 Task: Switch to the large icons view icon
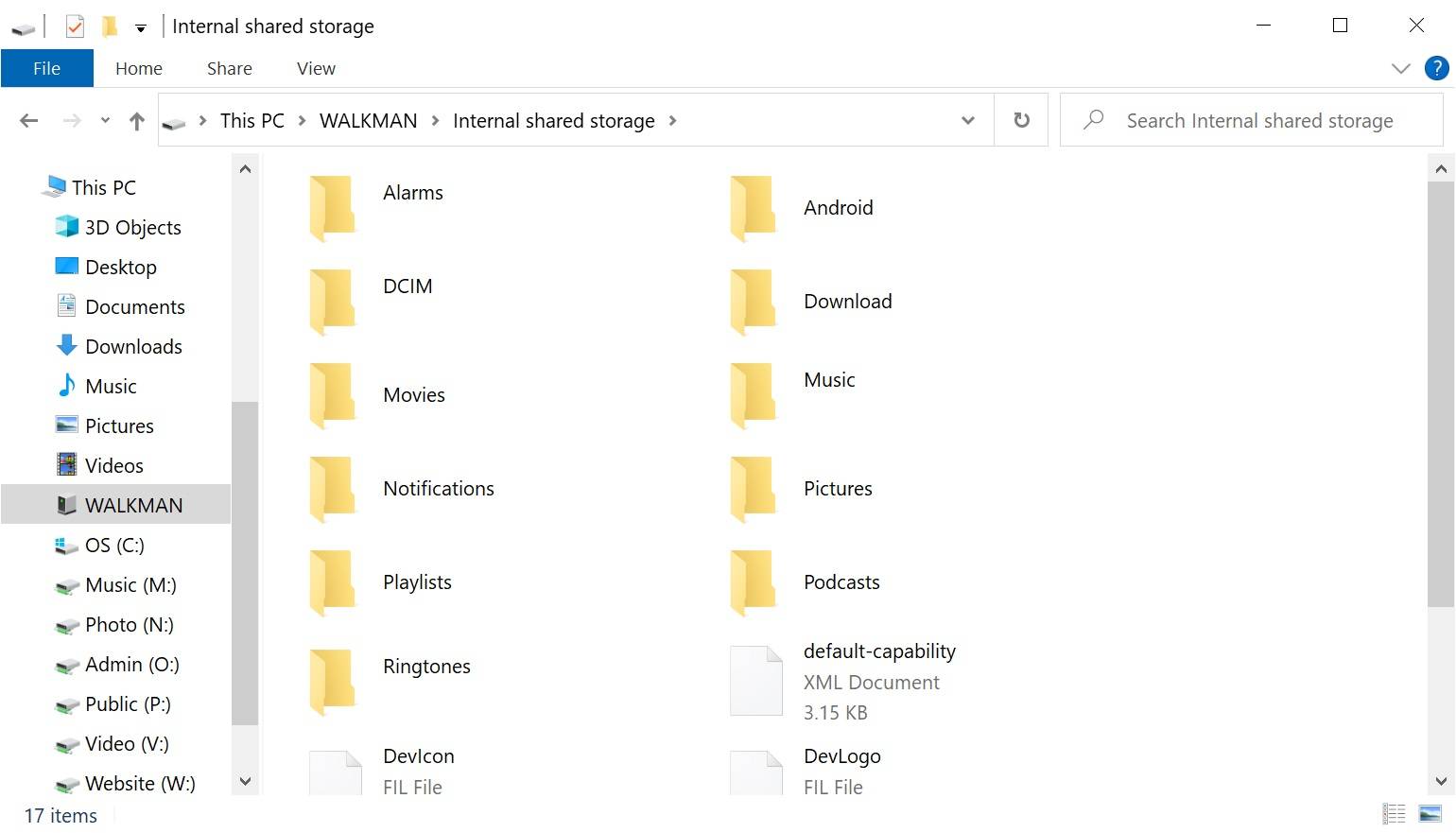click(1430, 813)
